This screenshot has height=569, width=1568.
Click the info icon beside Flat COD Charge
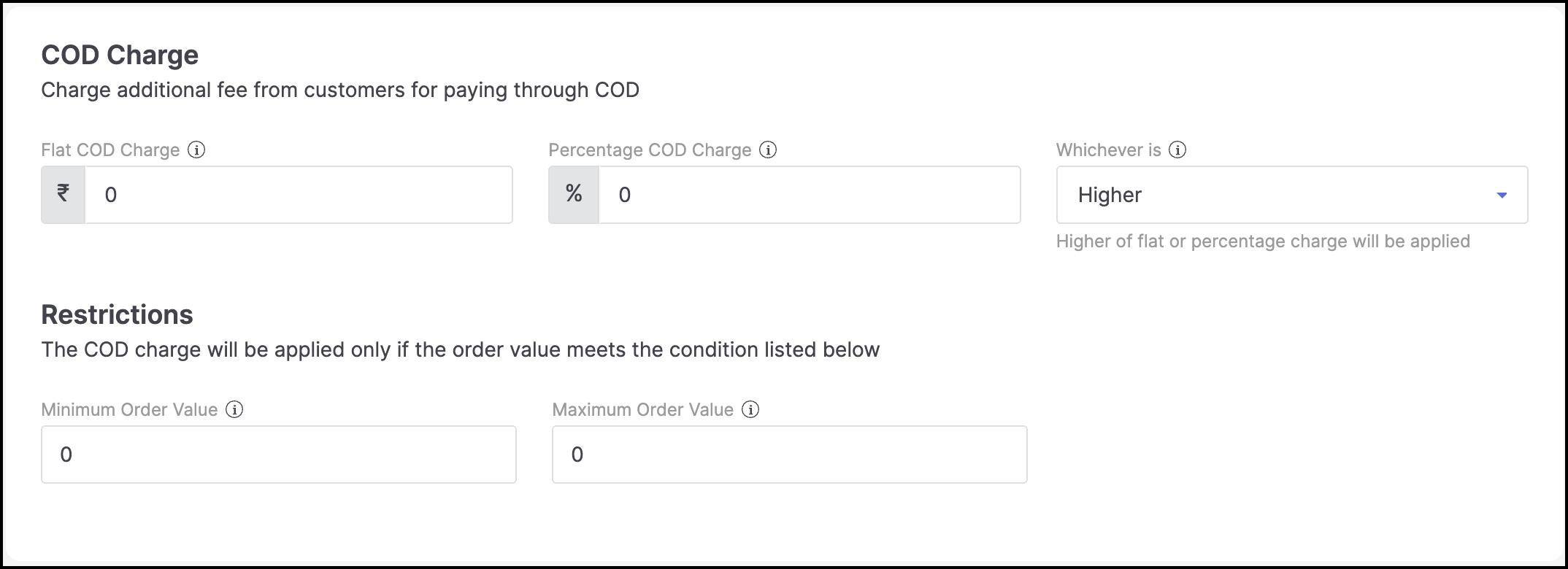point(196,150)
